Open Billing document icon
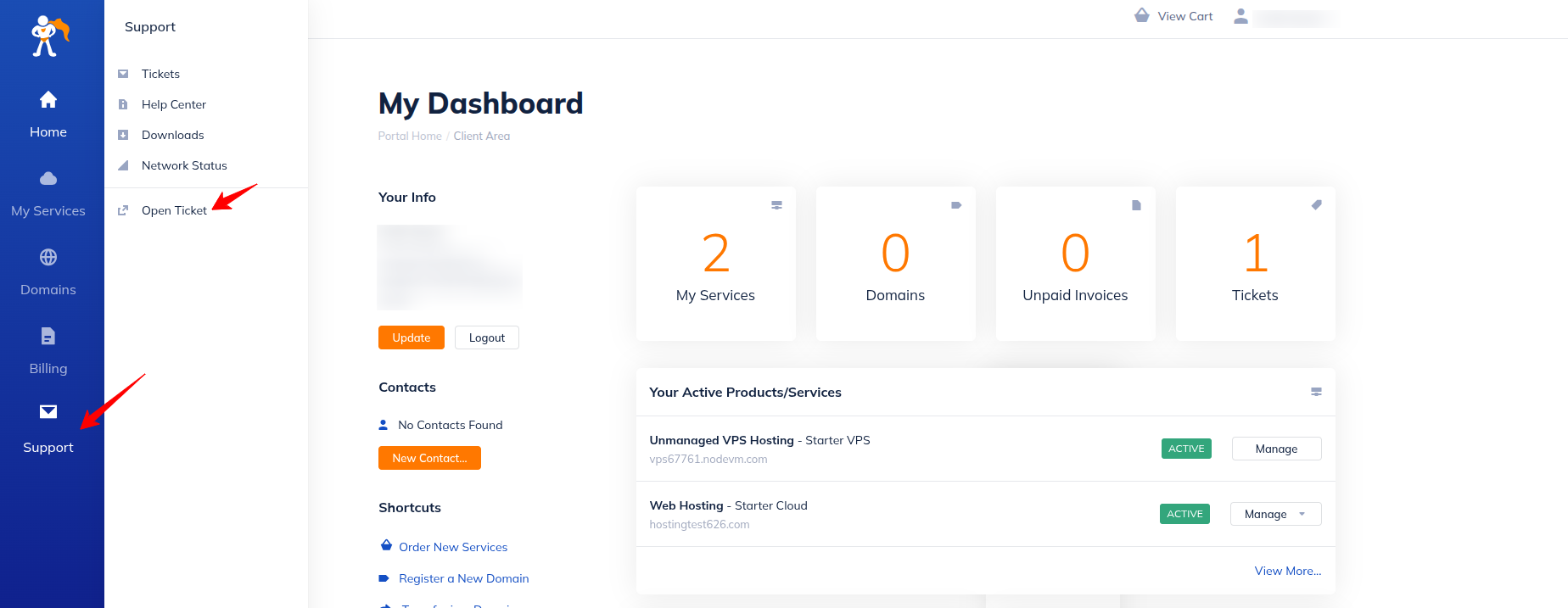Viewport: 1568px width, 608px height. pos(48,336)
